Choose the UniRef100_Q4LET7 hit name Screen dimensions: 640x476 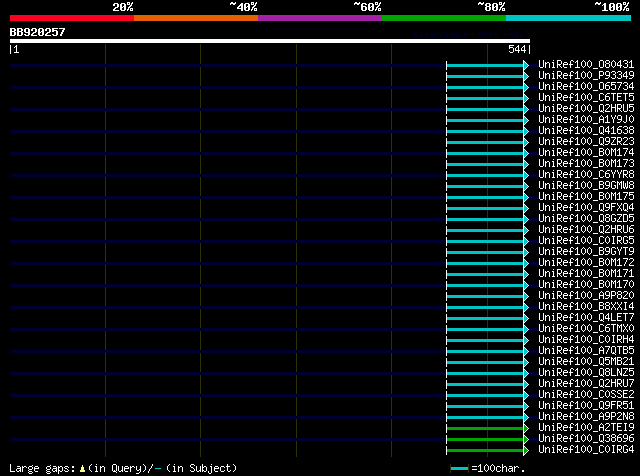point(586,318)
